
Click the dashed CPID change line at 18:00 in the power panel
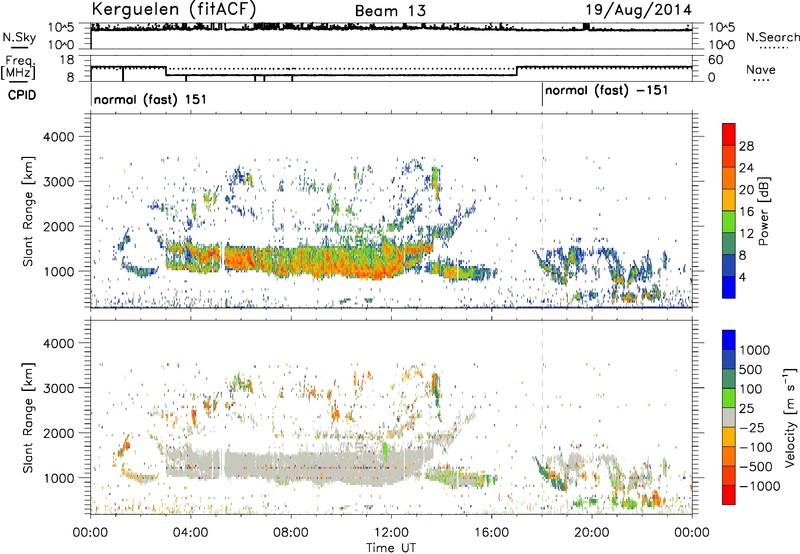542,210
